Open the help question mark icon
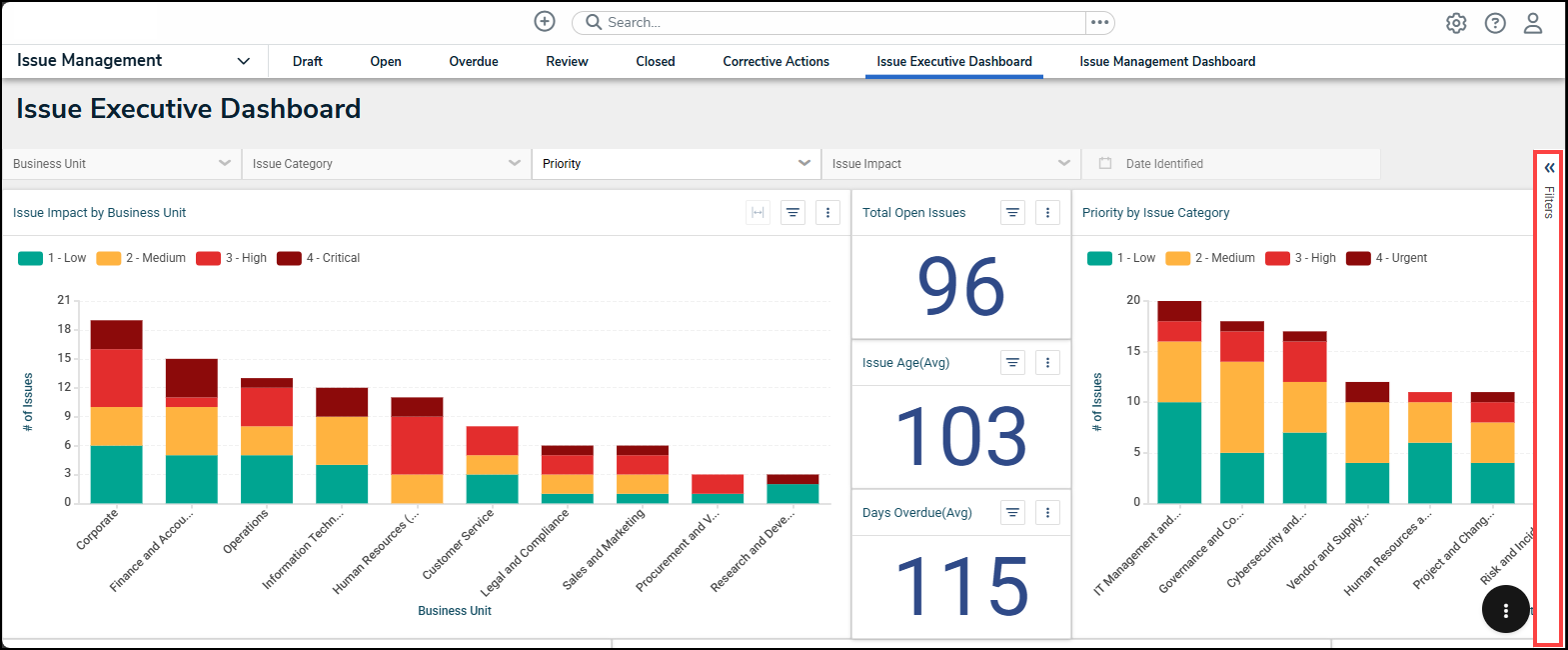 pos(1495,23)
